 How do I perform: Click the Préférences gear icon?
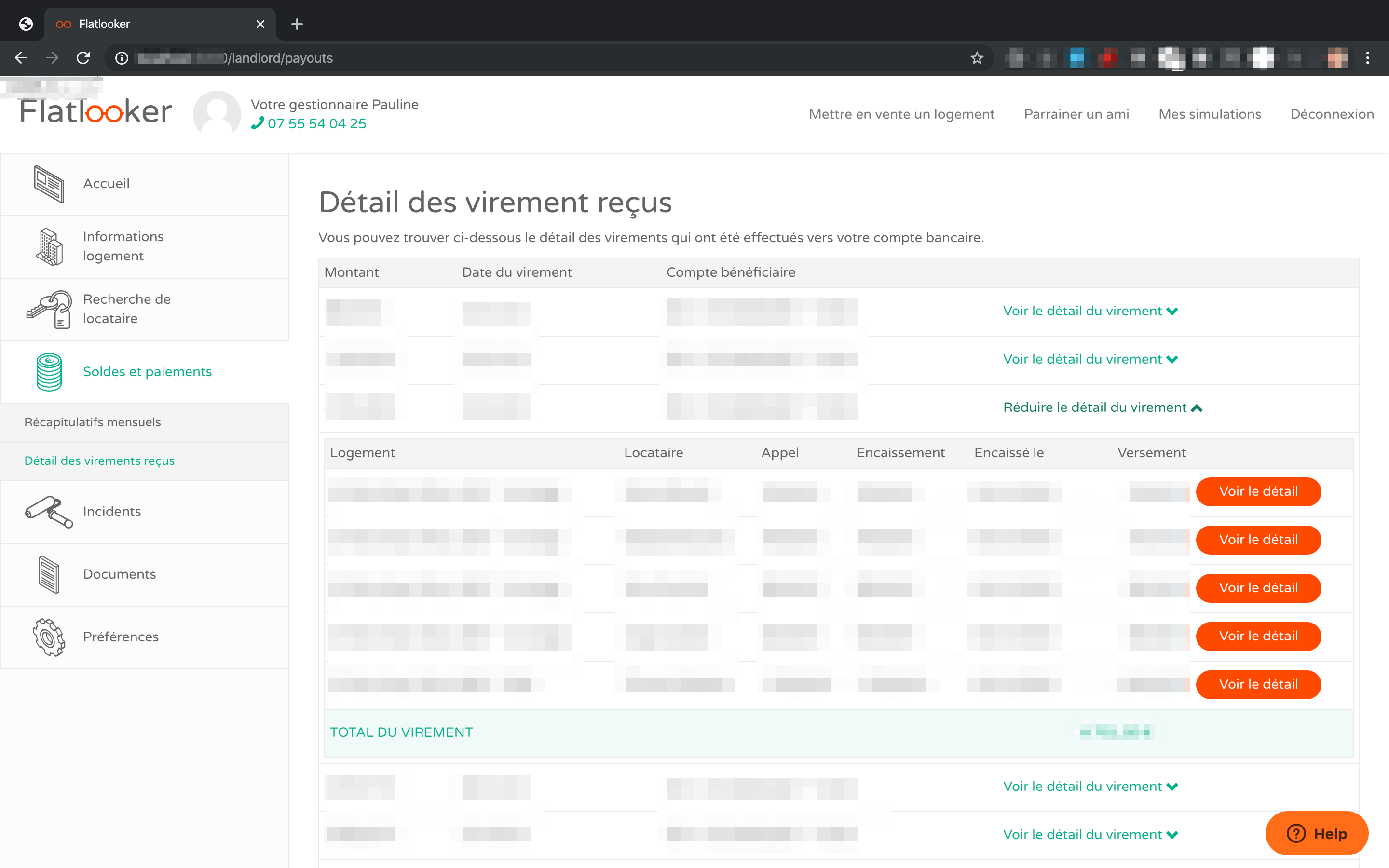(49, 637)
